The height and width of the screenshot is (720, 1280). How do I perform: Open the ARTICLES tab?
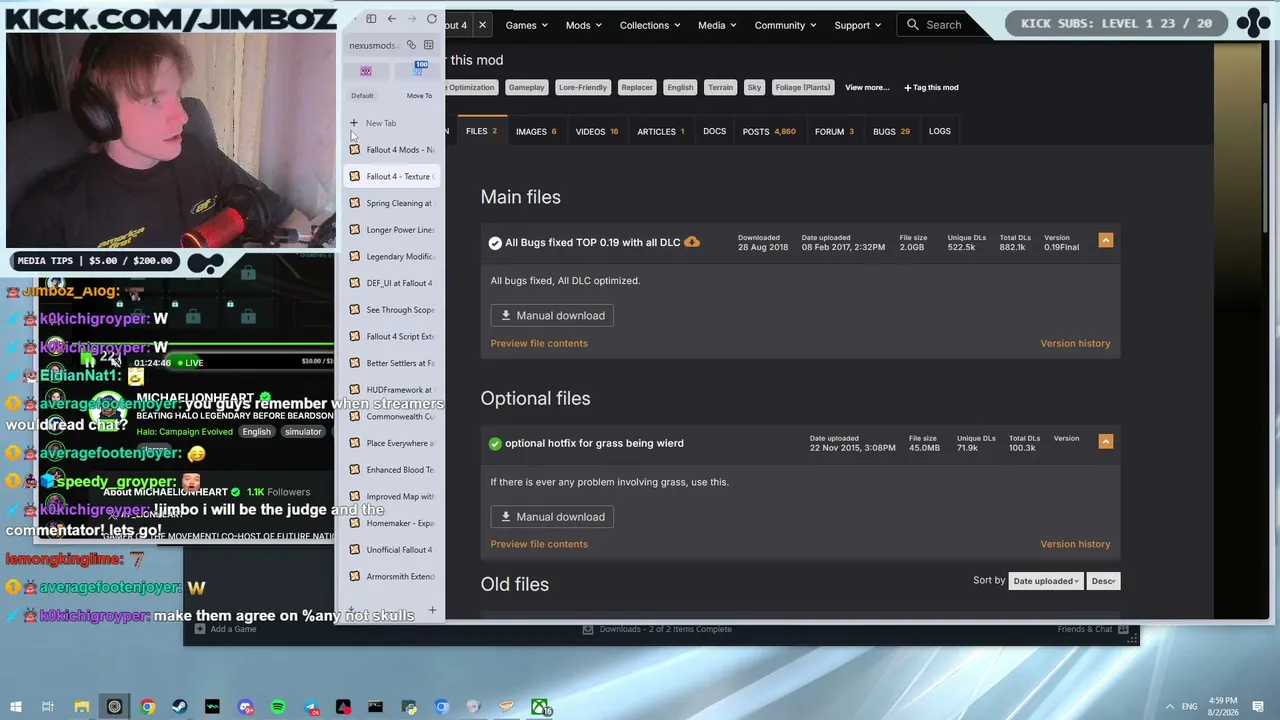click(x=661, y=131)
